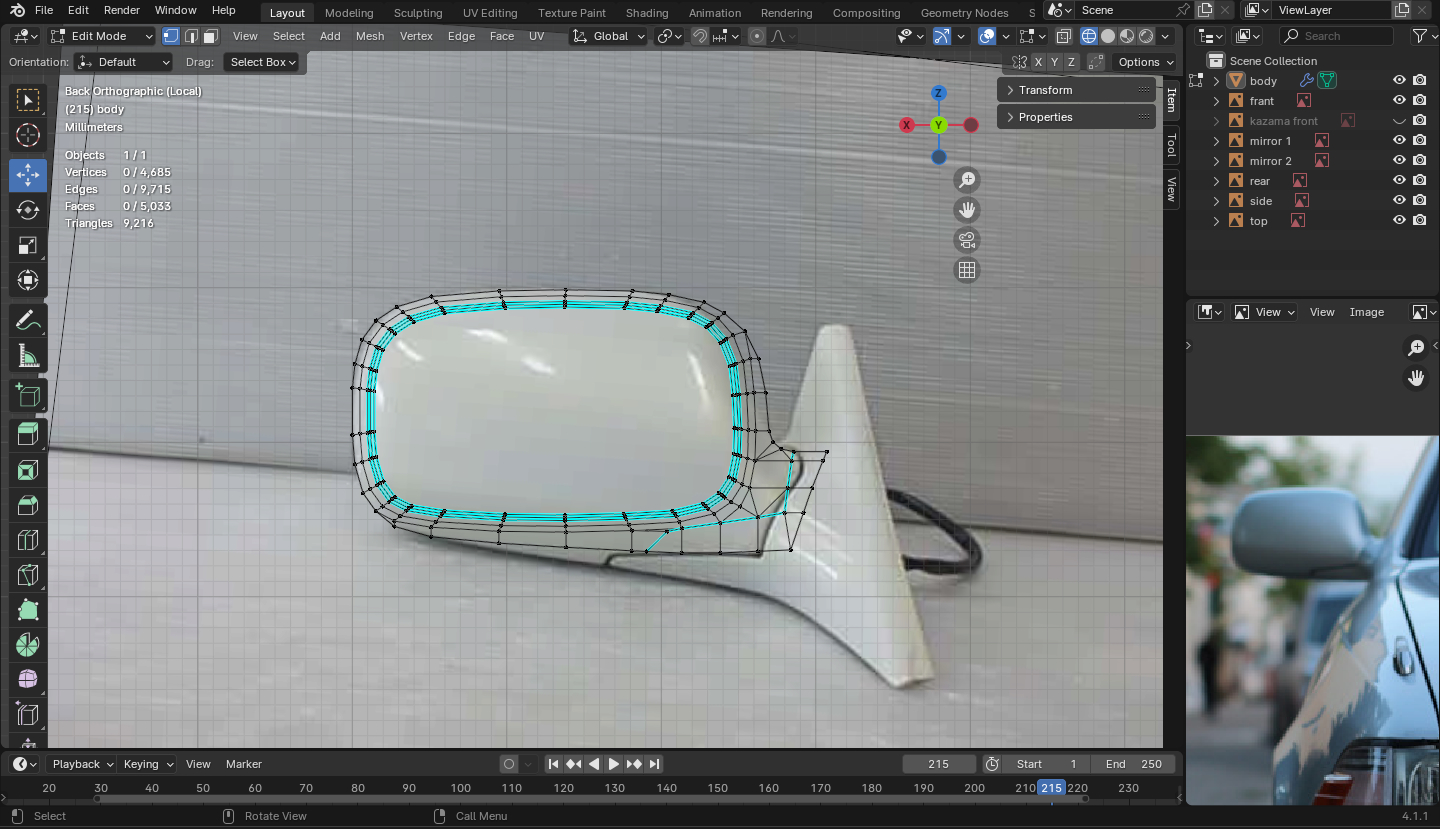Expand the Properties panel
The height and width of the screenshot is (829, 1440).
(x=1076, y=117)
